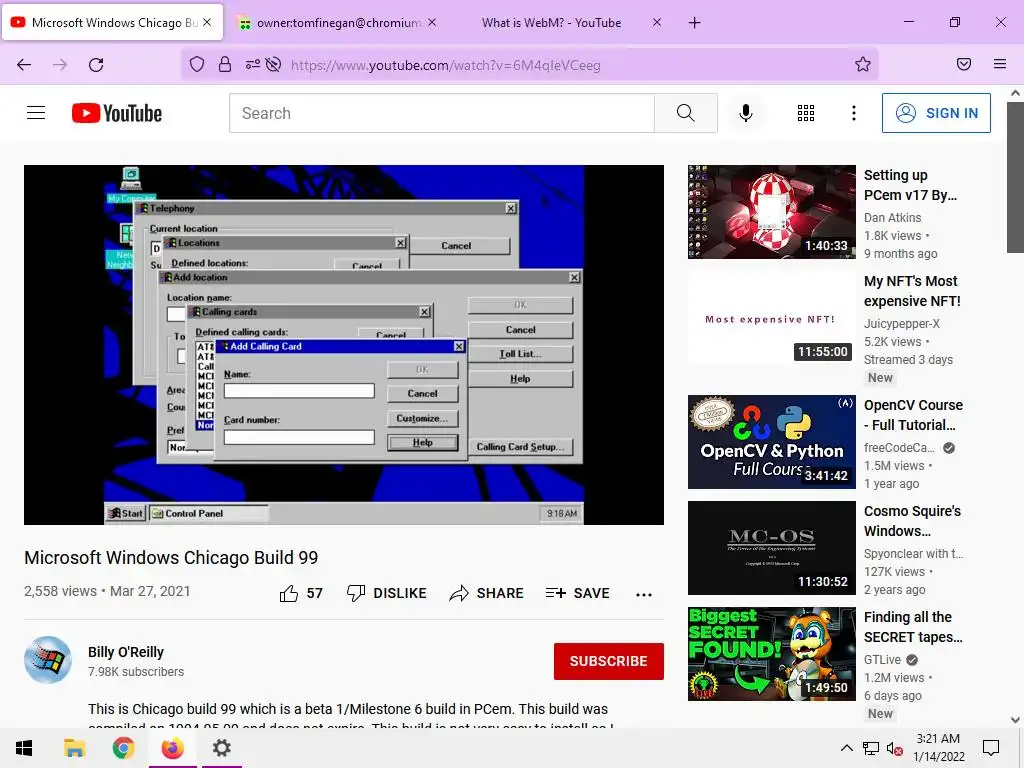
Task: Open Setting up PCem v17 thumbnail
Action: 772,212
